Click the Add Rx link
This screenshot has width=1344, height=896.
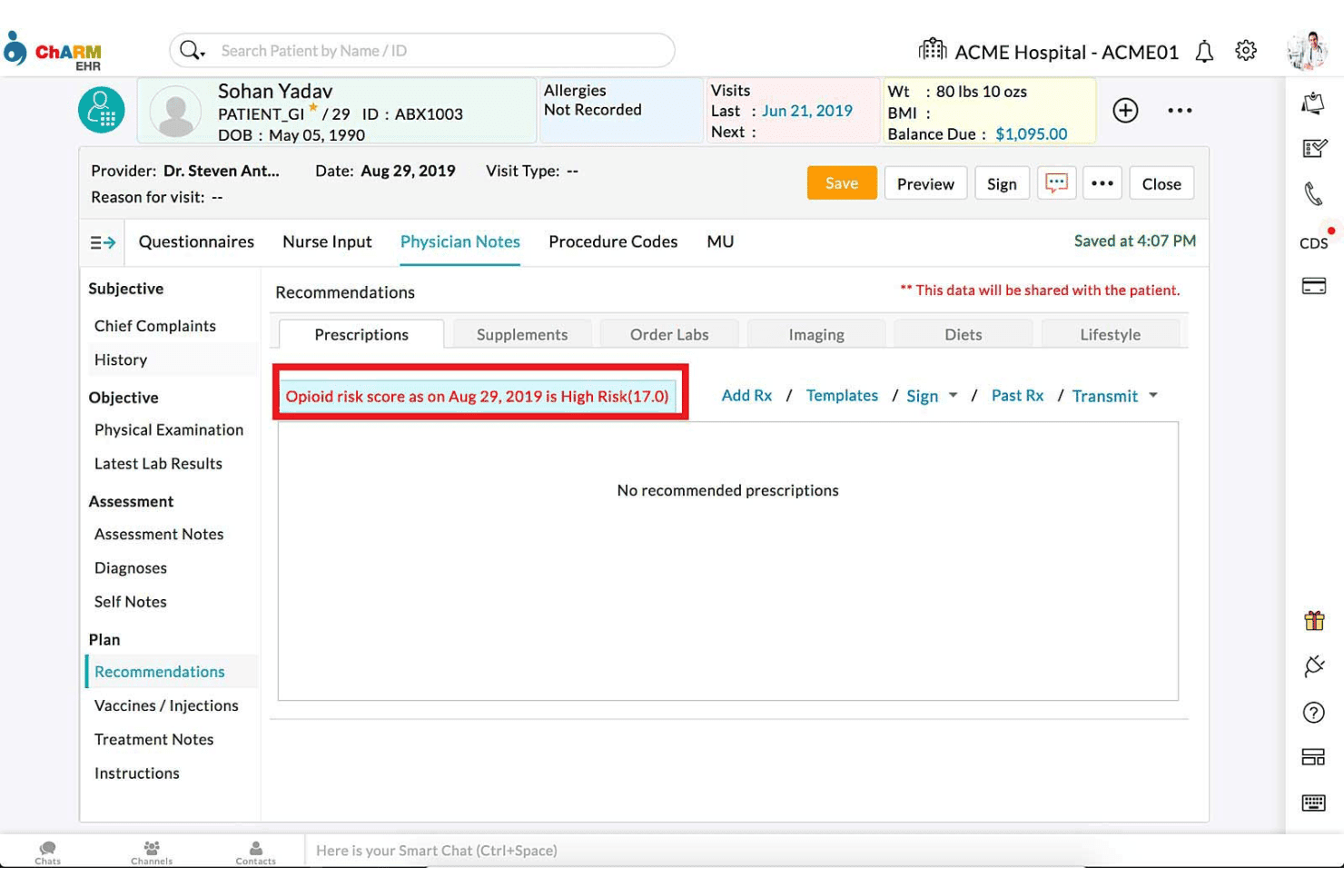(746, 396)
